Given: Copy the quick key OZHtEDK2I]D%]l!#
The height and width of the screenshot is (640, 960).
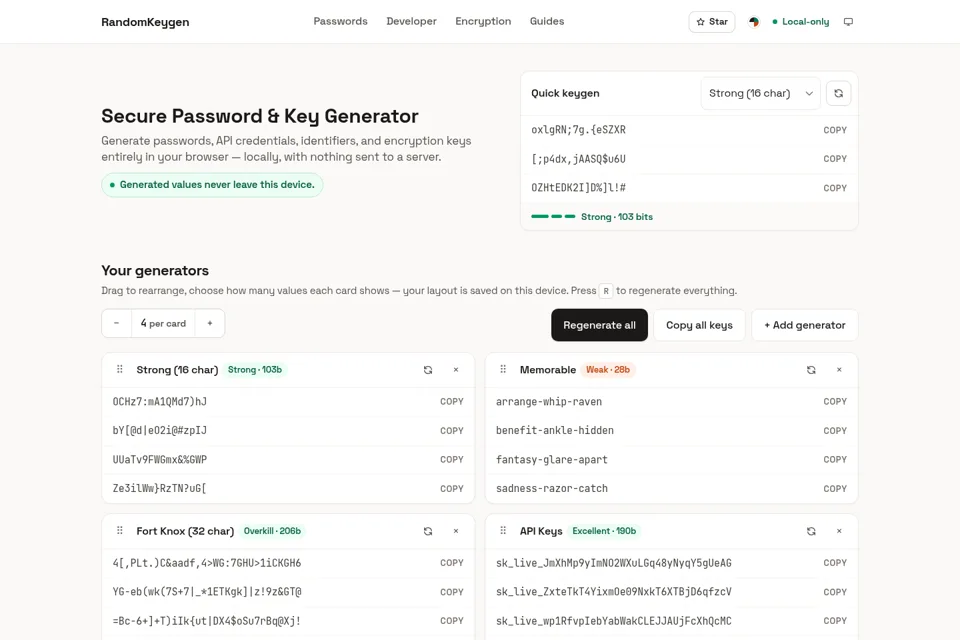Looking at the screenshot, I should (834, 188).
